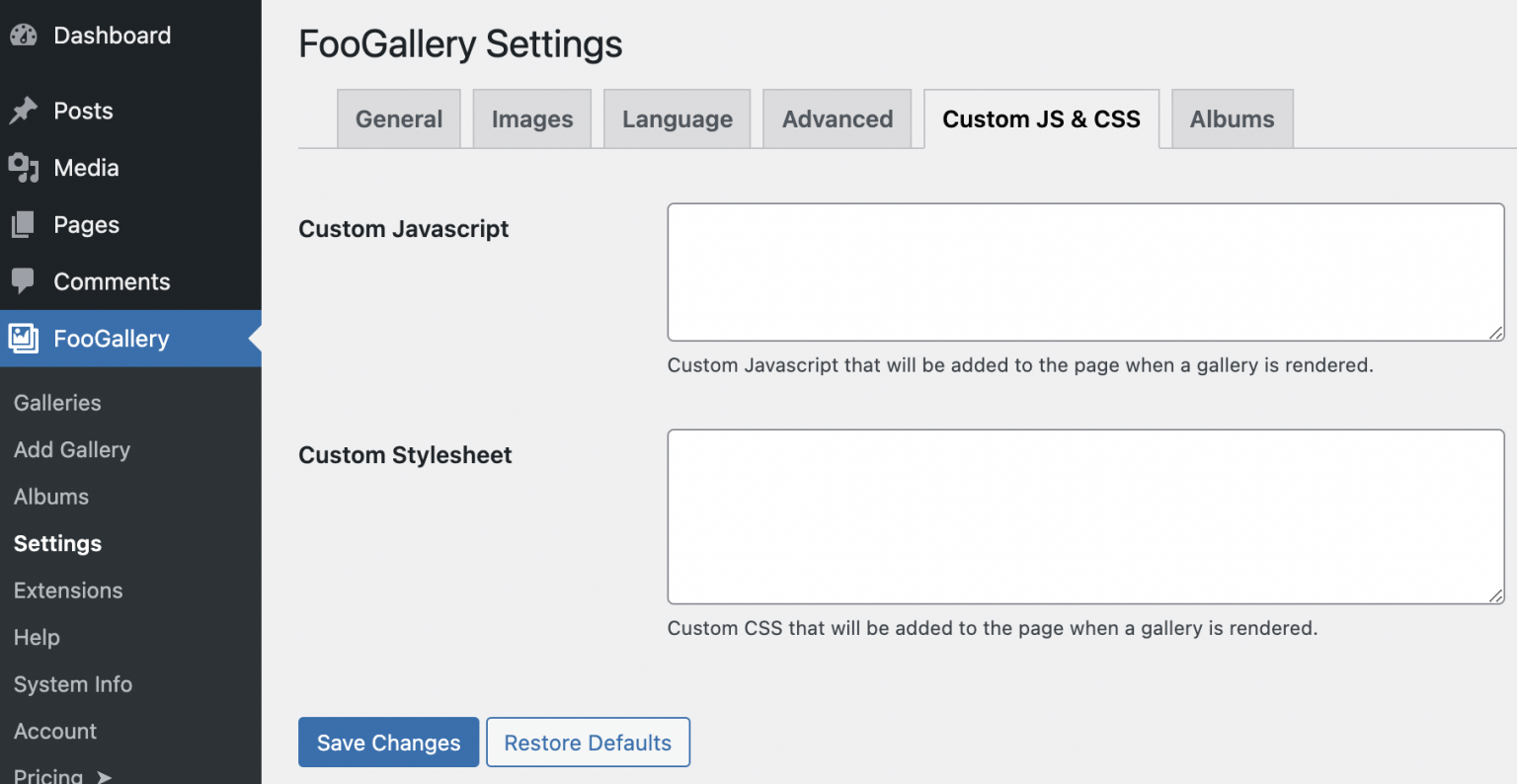Open the Pricing submenu link
Screen dimensions: 1517x784
tap(48, 776)
